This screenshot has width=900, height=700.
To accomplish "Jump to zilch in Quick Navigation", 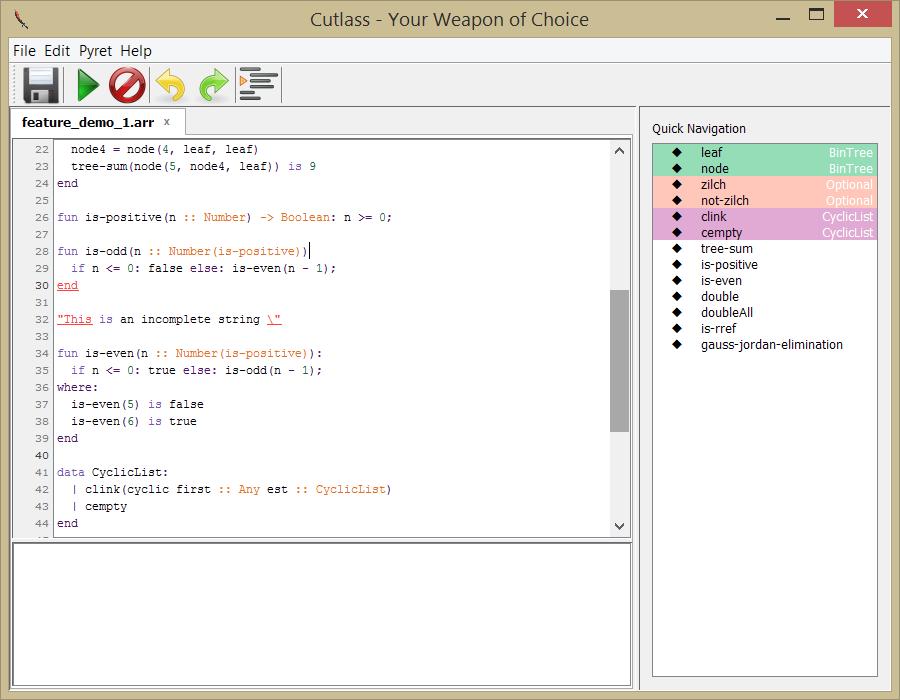I will pyautogui.click(x=765, y=184).
